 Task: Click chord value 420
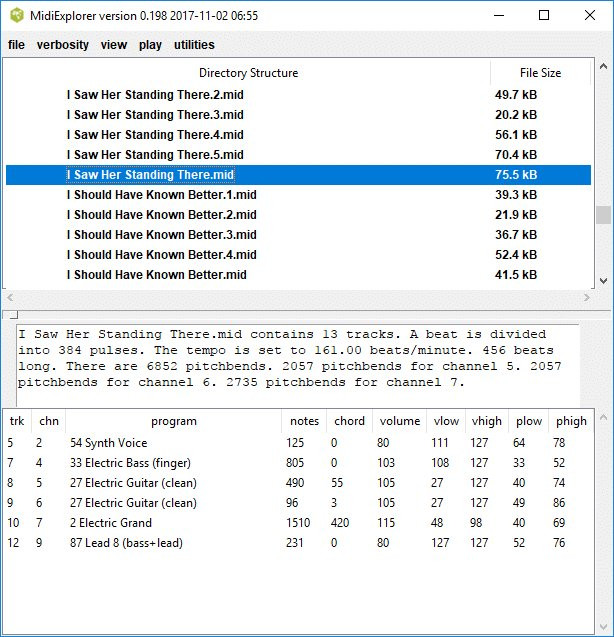tap(340, 522)
